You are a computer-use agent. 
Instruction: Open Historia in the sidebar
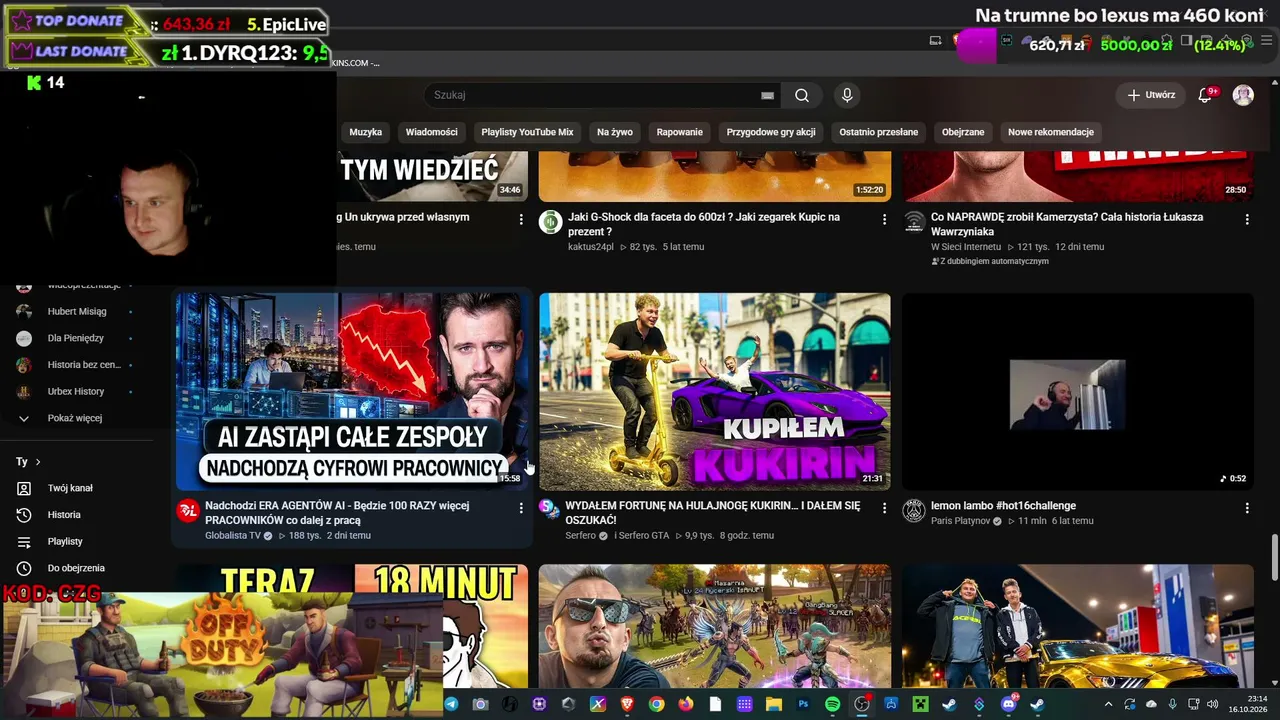[64, 515]
